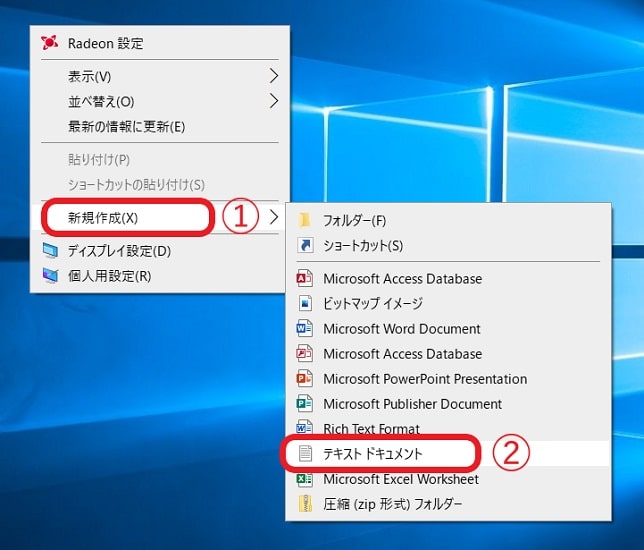Choose ビットマップ イメージ entry
Viewport: 644px width, 550px height.
448,304
